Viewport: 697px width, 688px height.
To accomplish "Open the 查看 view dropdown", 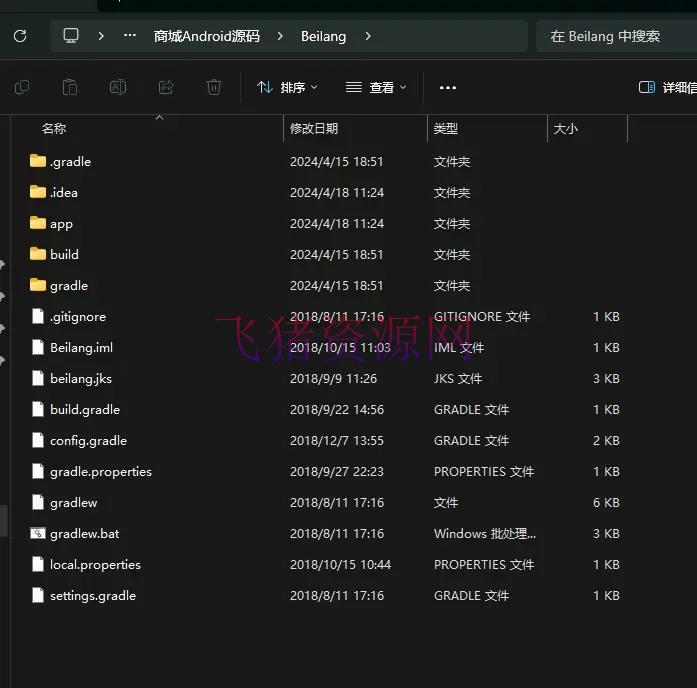I will point(376,88).
